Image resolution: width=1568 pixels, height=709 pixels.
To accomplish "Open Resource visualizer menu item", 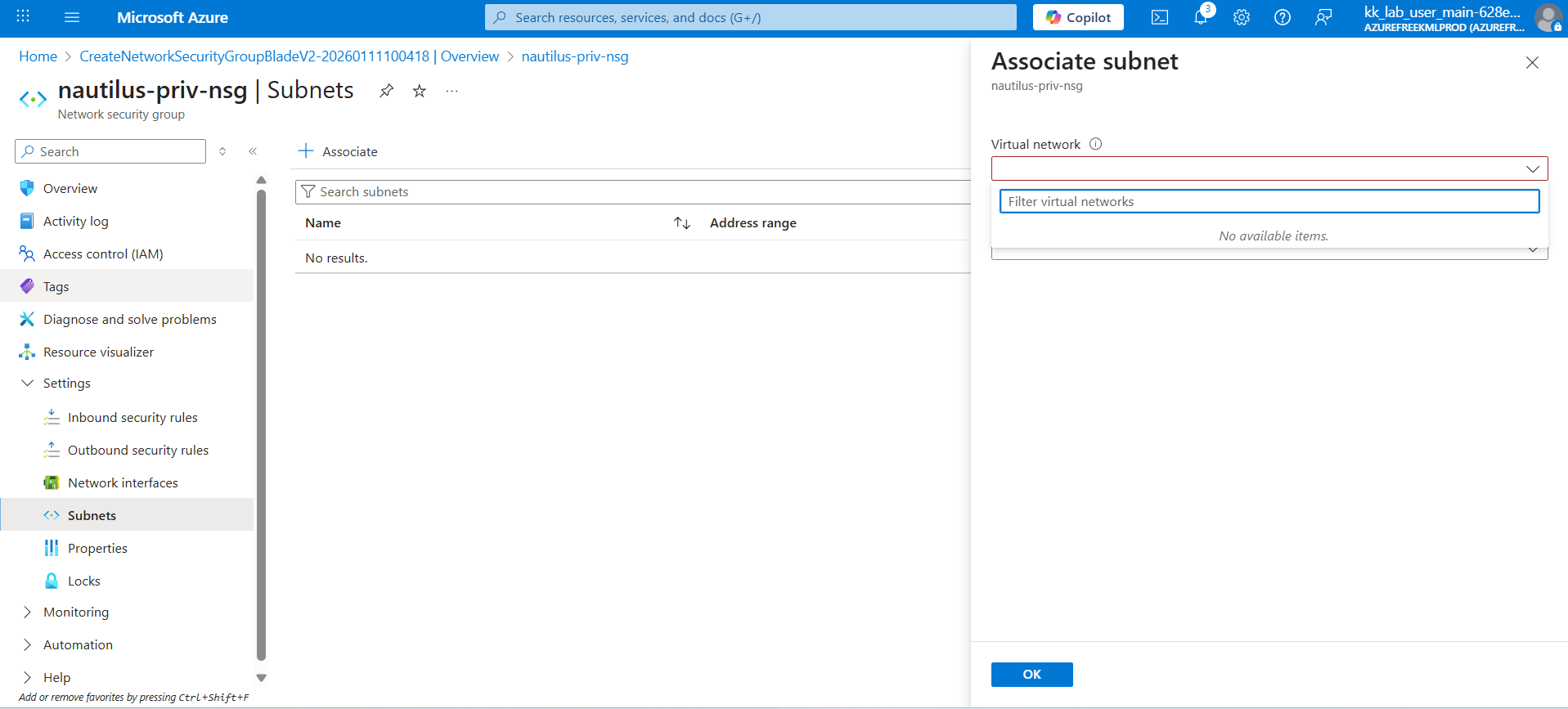I will [x=98, y=352].
